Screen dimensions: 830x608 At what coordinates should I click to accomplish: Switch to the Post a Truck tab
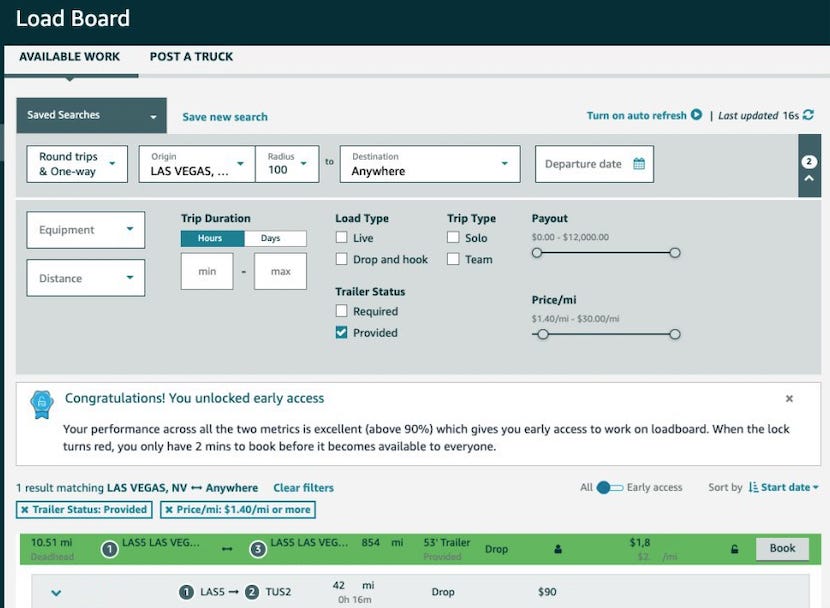coord(191,57)
